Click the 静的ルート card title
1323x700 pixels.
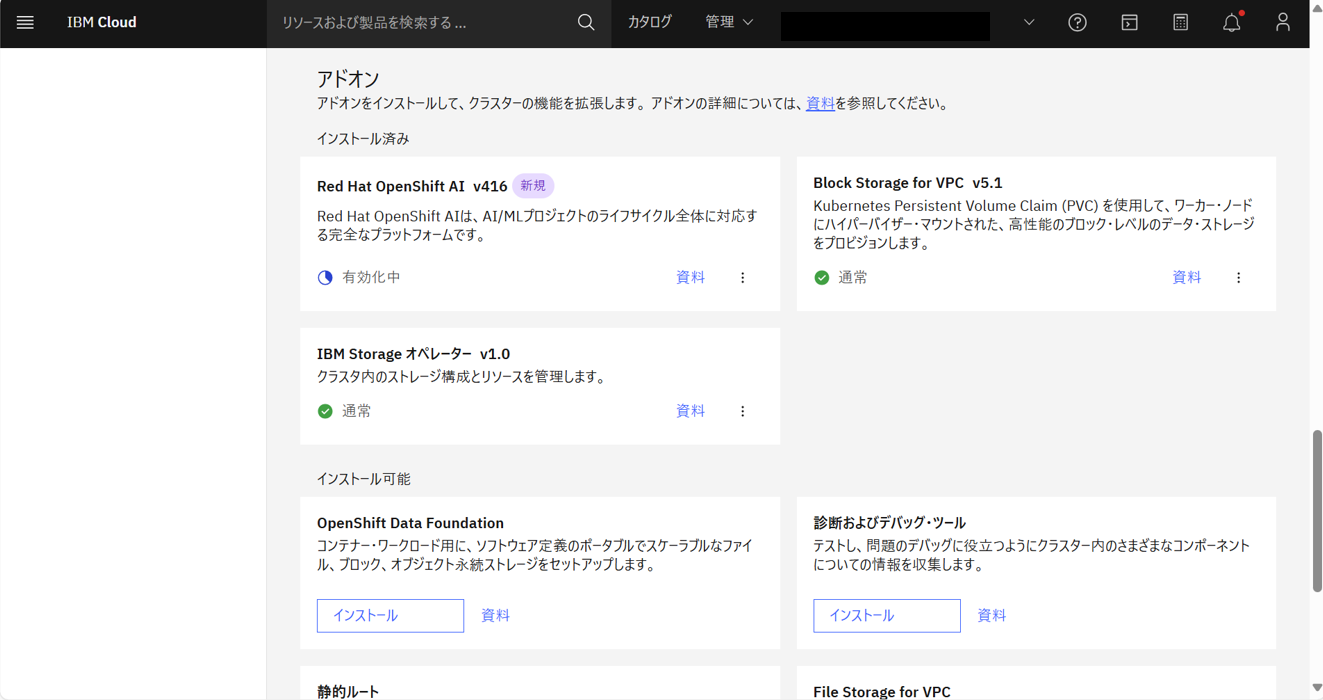348,691
